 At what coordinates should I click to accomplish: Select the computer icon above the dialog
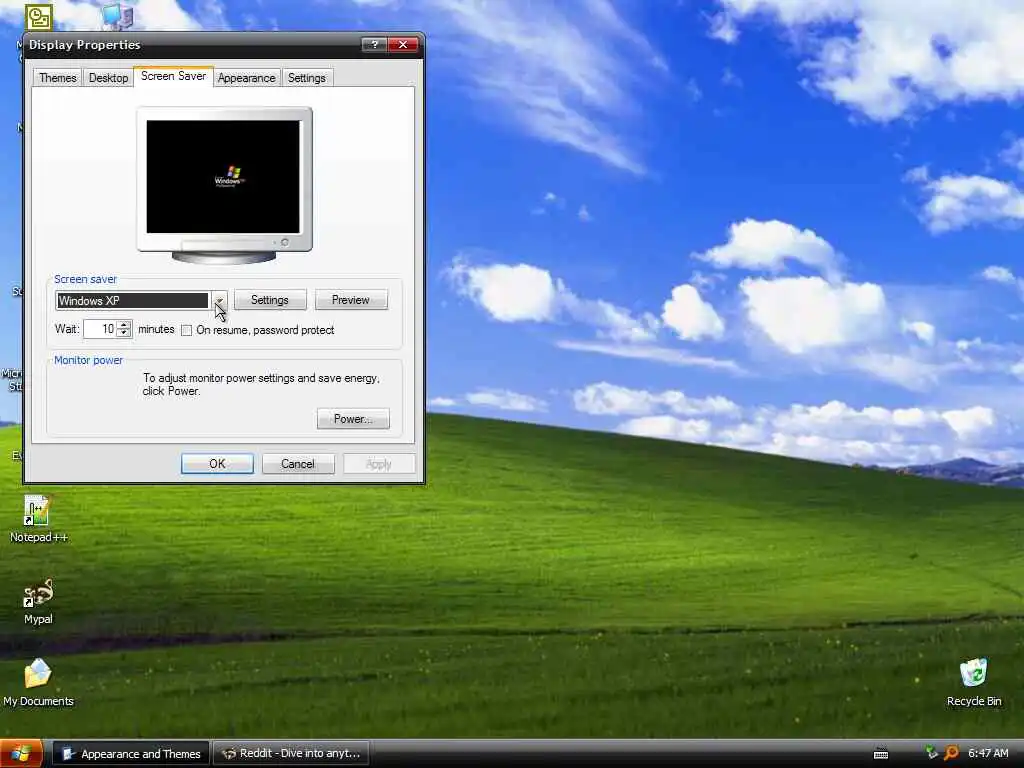pyautogui.click(x=118, y=16)
